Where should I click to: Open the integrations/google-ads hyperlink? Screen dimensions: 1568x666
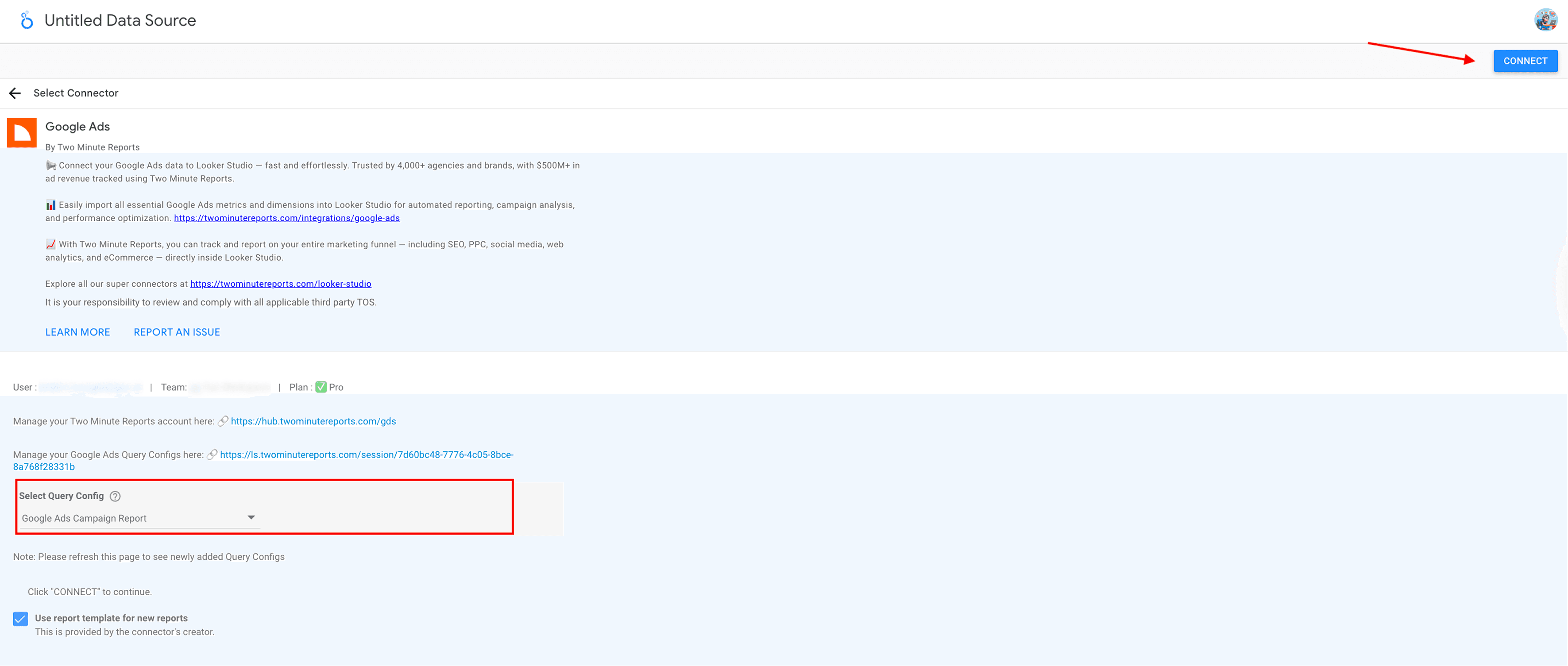point(287,218)
